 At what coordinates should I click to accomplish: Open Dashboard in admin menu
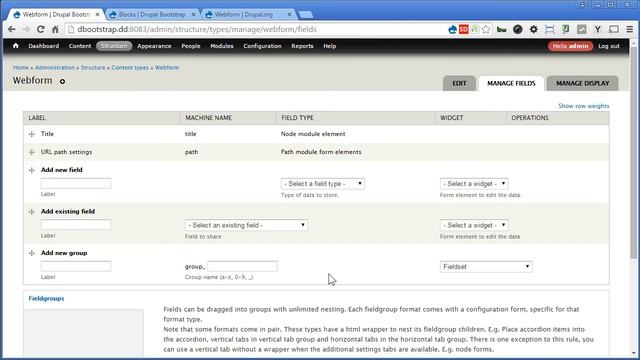44,46
